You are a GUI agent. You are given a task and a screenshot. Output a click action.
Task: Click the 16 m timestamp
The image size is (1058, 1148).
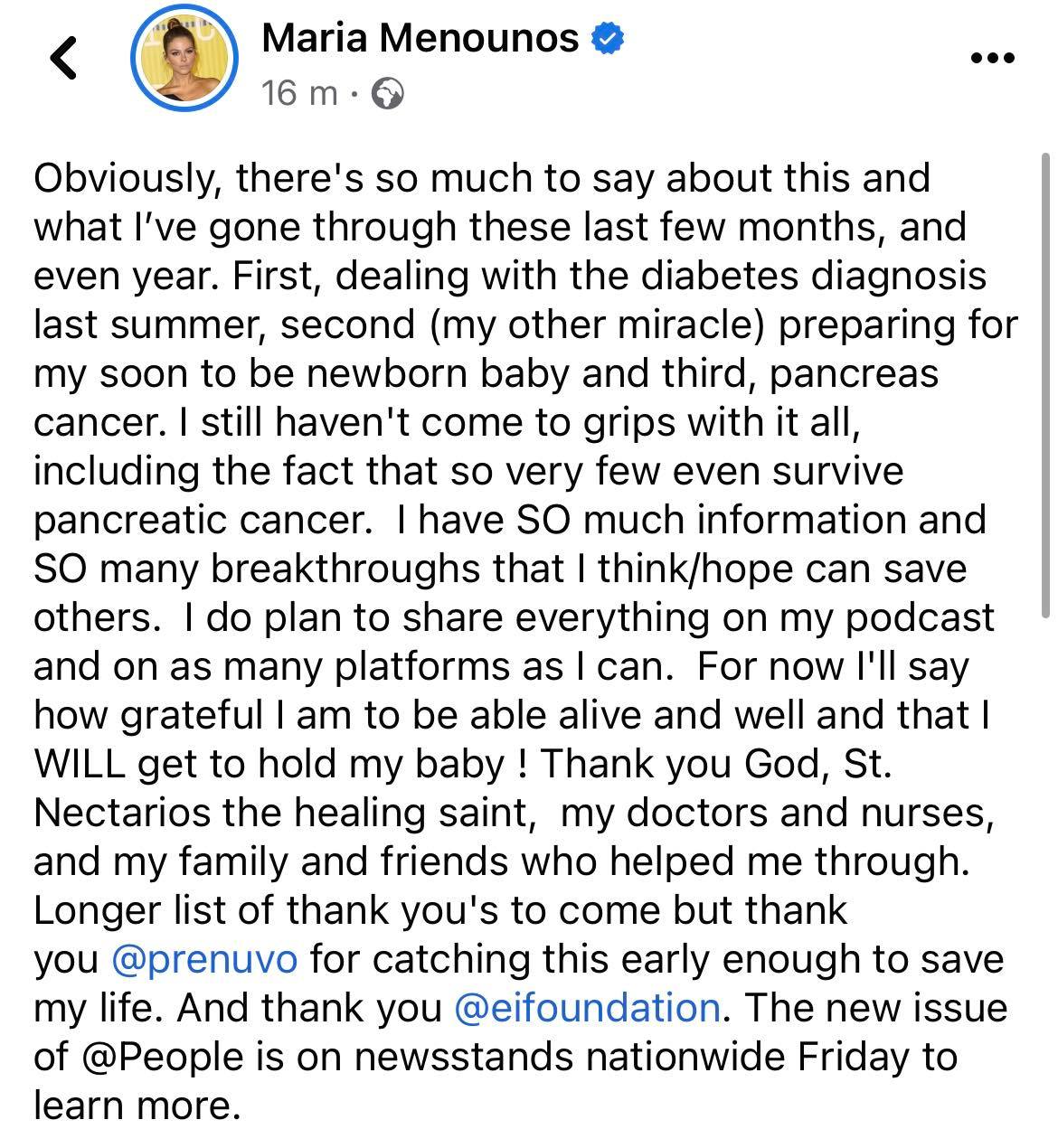299,92
